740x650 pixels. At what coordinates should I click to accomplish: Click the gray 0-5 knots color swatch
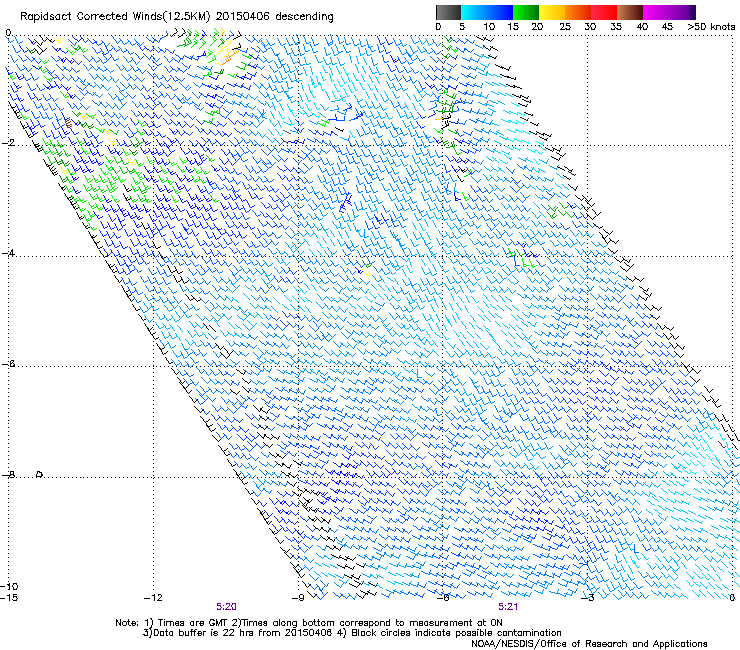pyautogui.click(x=448, y=12)
